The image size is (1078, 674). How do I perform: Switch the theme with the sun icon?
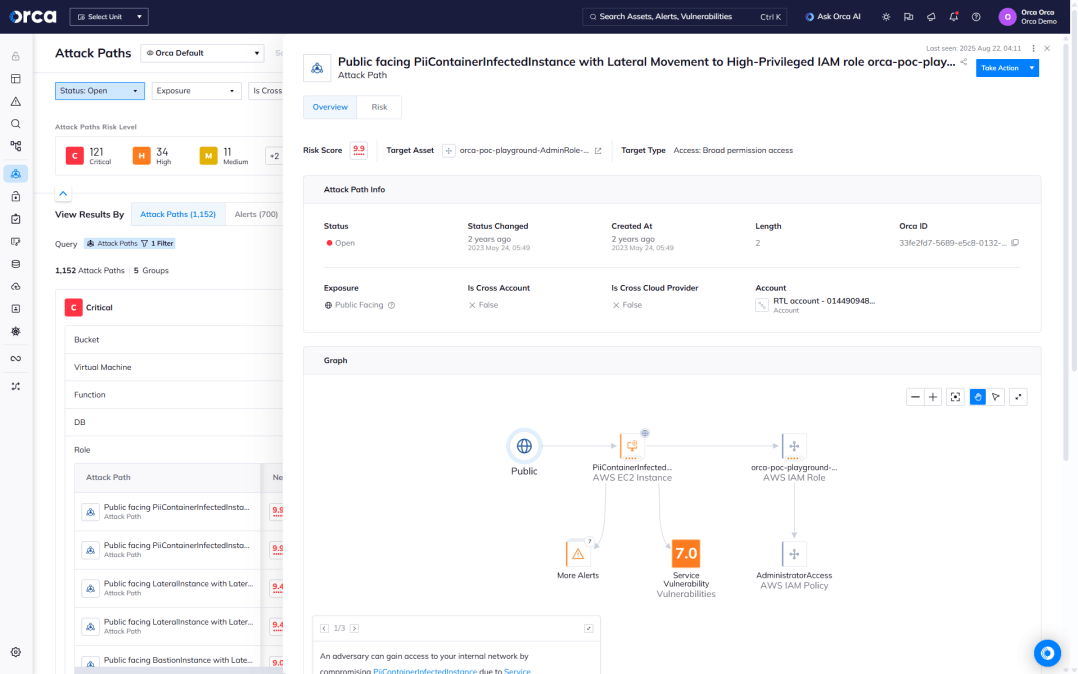click(886, 17)
